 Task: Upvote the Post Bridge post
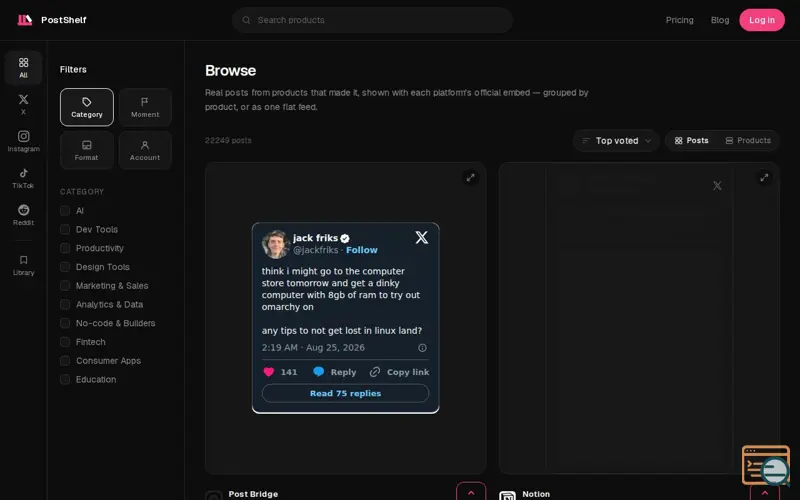coord(471,492)
